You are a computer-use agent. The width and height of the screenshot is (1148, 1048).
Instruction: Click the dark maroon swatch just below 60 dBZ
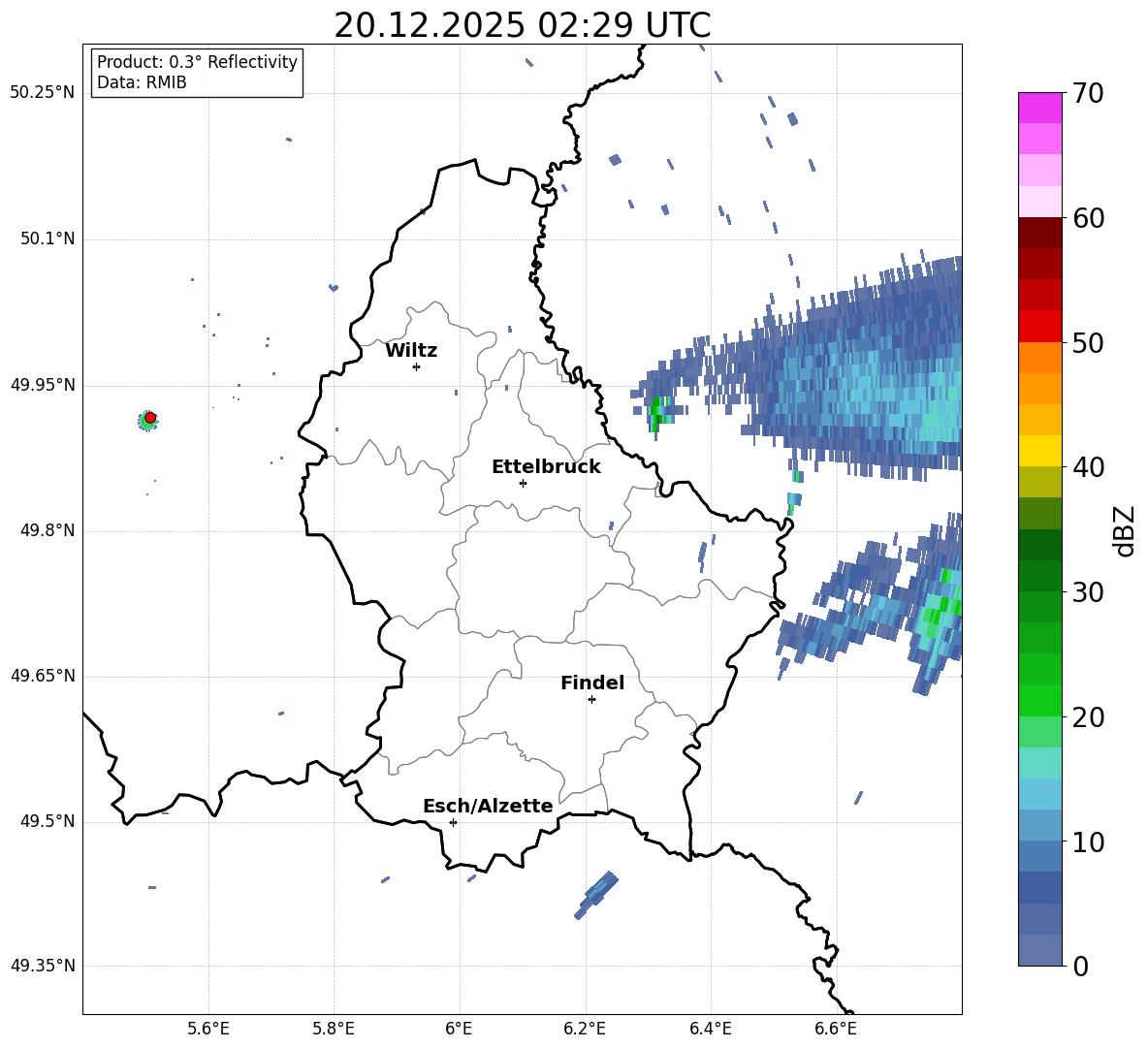(1039, 233)
